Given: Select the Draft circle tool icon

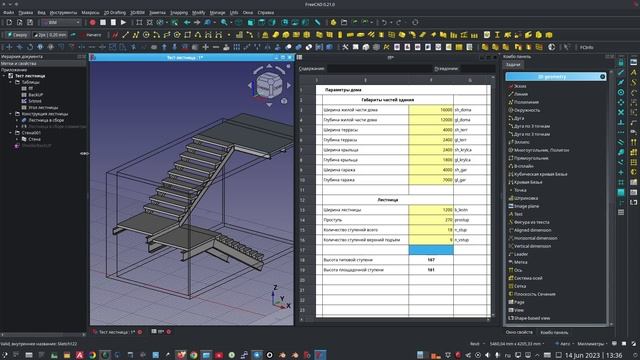Looking at the screenshot, I should pyautogui.click(x=146, y=35).
